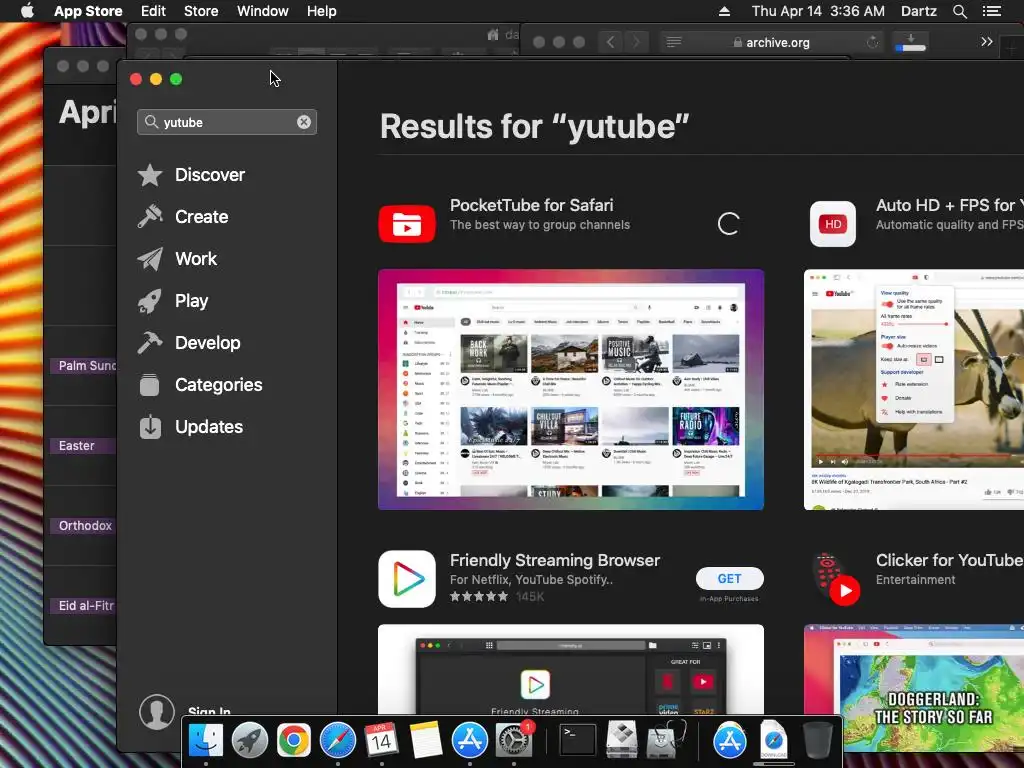Click the eject icon in menu bar
Screen dimensions: 1024x768
724,11
